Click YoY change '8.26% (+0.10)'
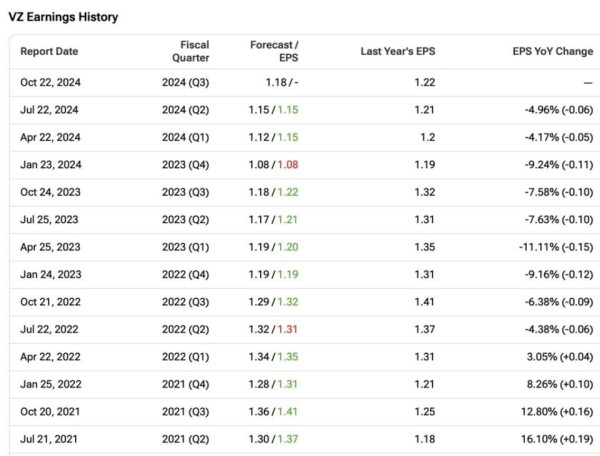Viewport: 600px width, 456px height. click(560, 384)
